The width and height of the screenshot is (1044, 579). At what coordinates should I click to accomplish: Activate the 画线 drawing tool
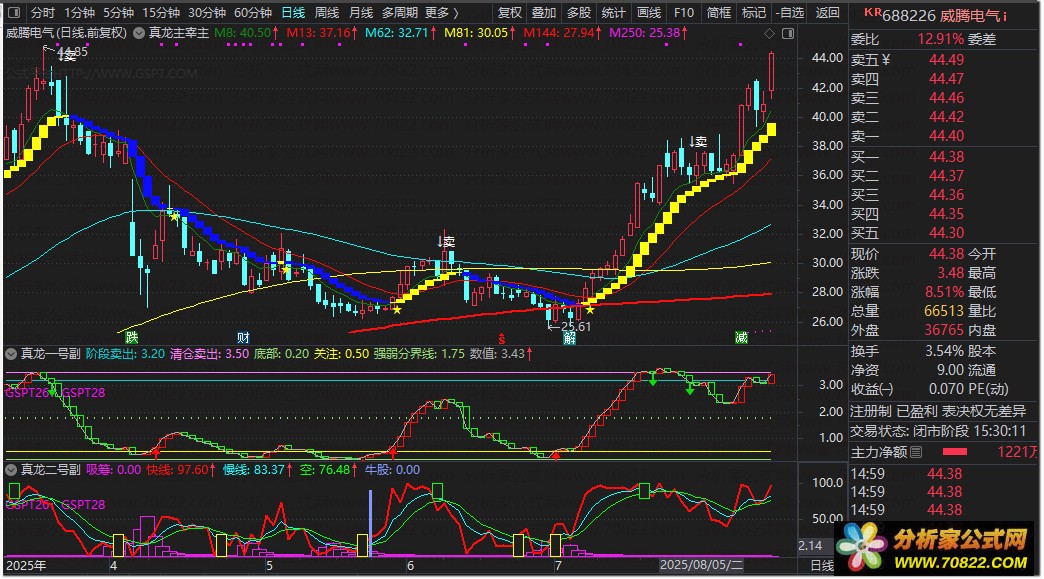coord(649,13)
